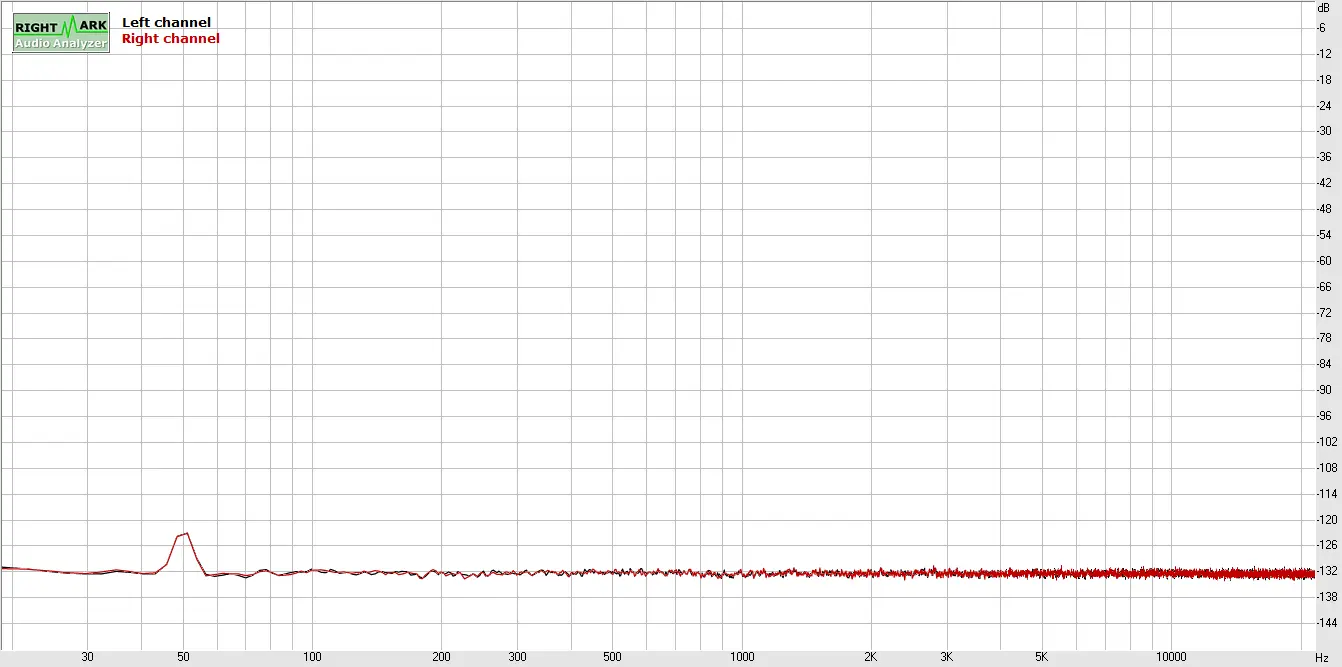1342x667 pixels.
Task: Click the 500 frequency axis label
Action: (x=612, y=657)
